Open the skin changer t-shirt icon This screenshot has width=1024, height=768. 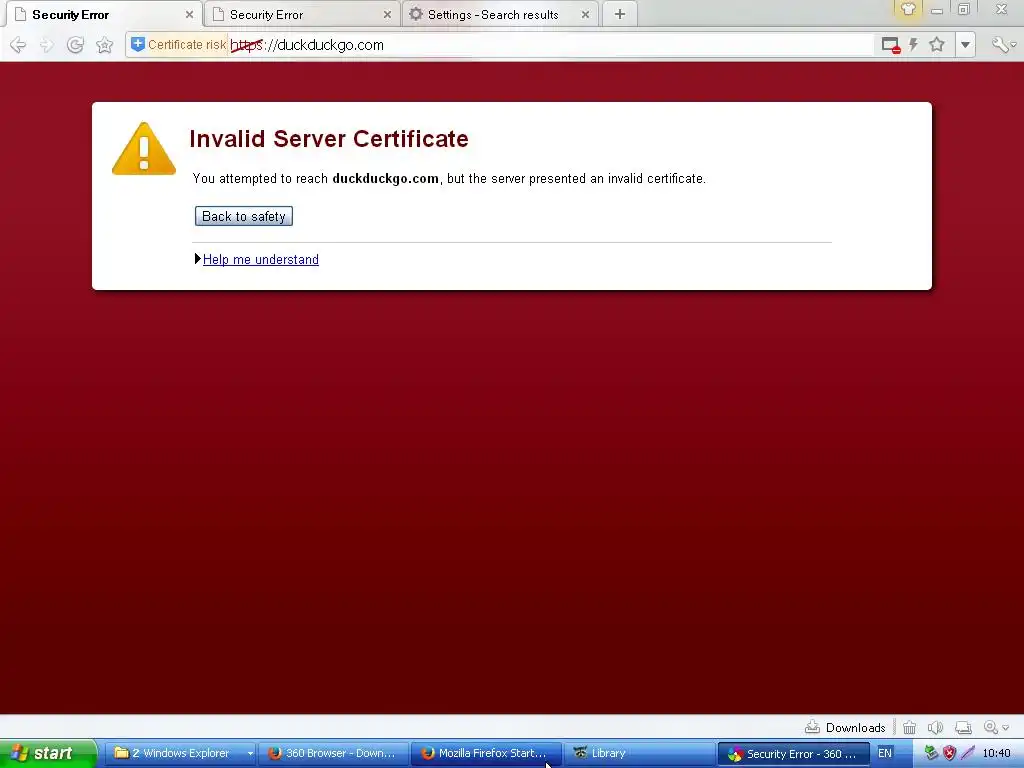tap(908, 9)
